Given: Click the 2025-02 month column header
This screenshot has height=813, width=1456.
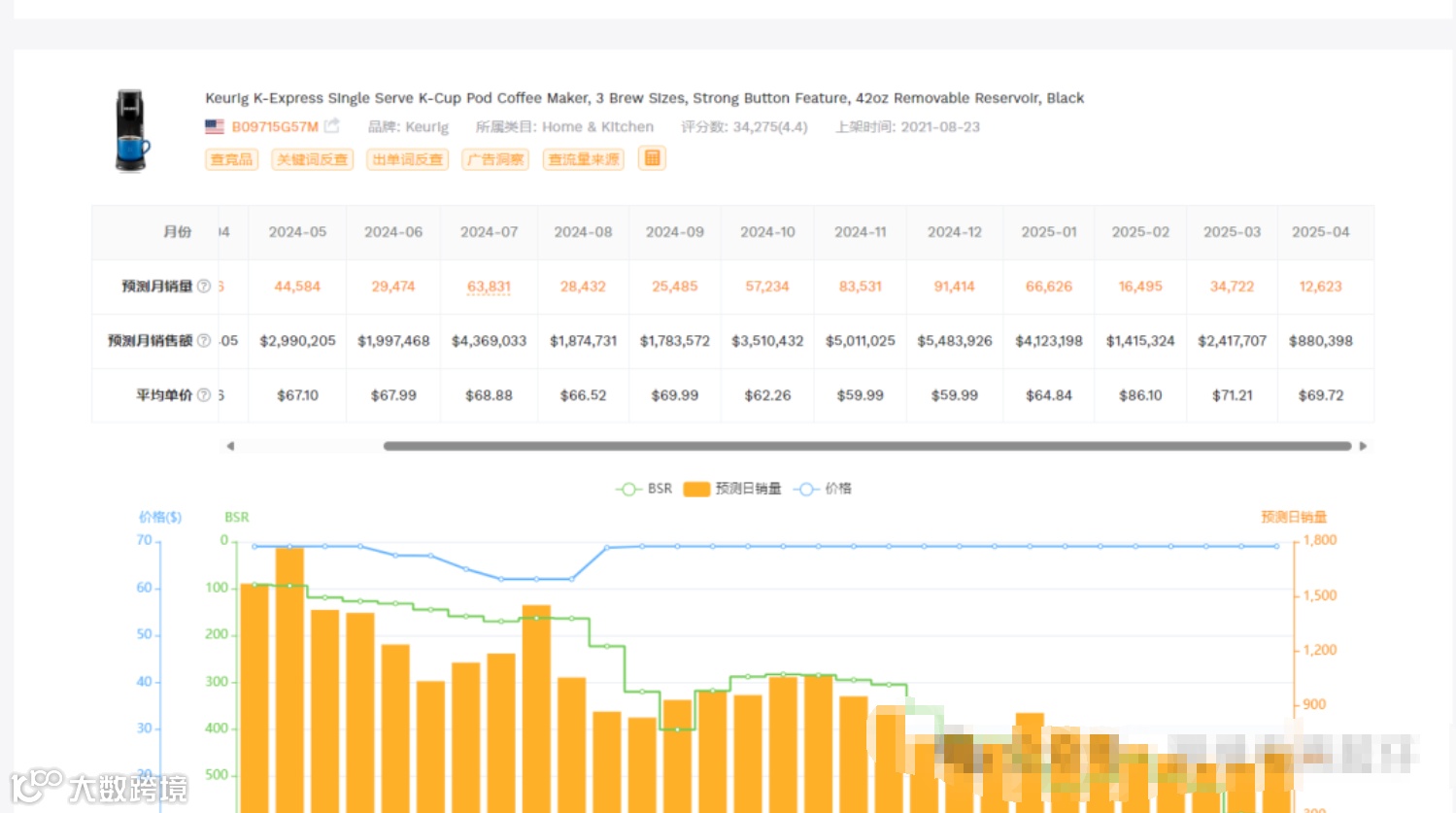Looking at the screenshot, I should pos(1140,232).
